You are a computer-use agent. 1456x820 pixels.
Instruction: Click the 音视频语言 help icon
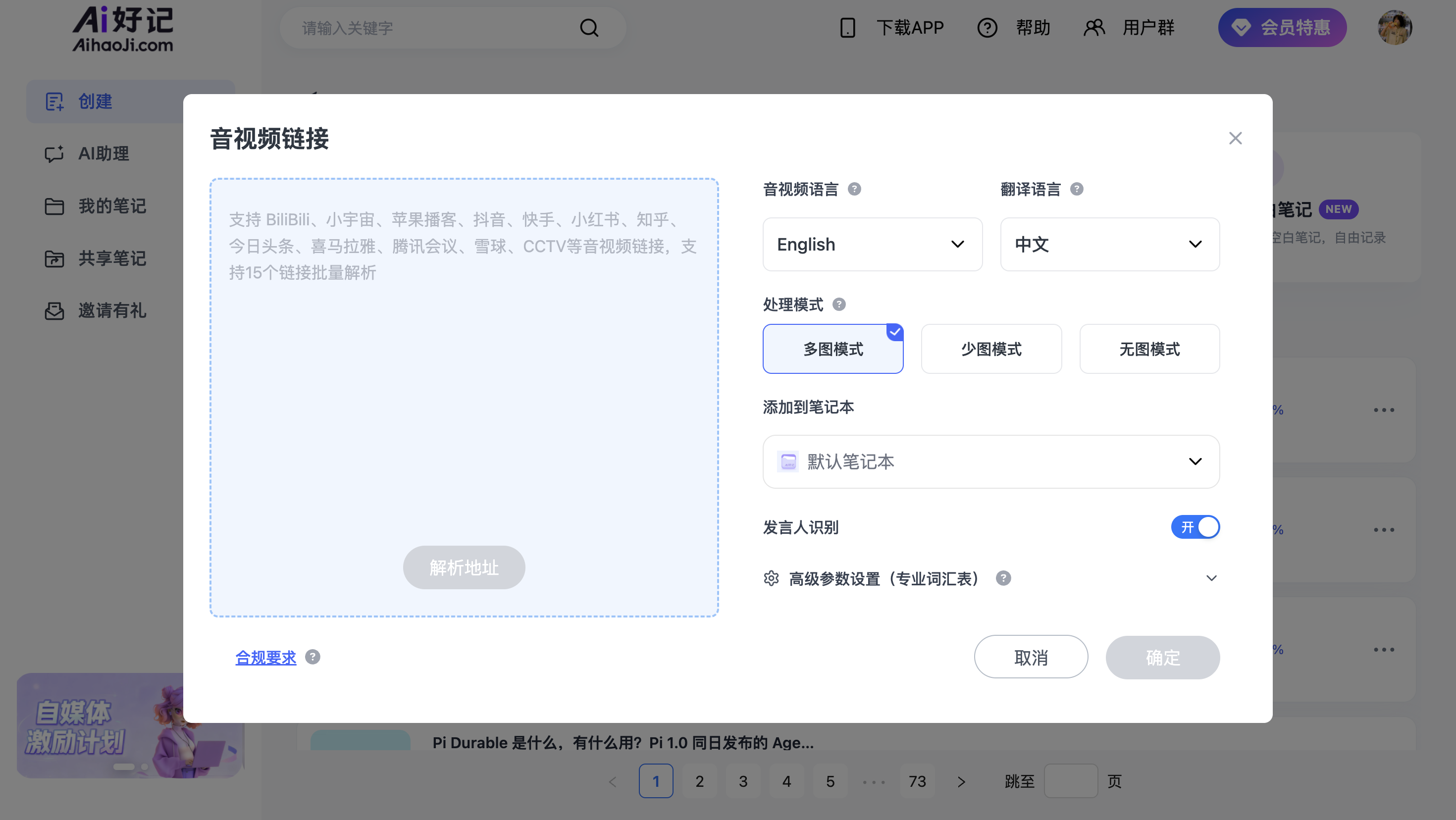pos(854,189)
